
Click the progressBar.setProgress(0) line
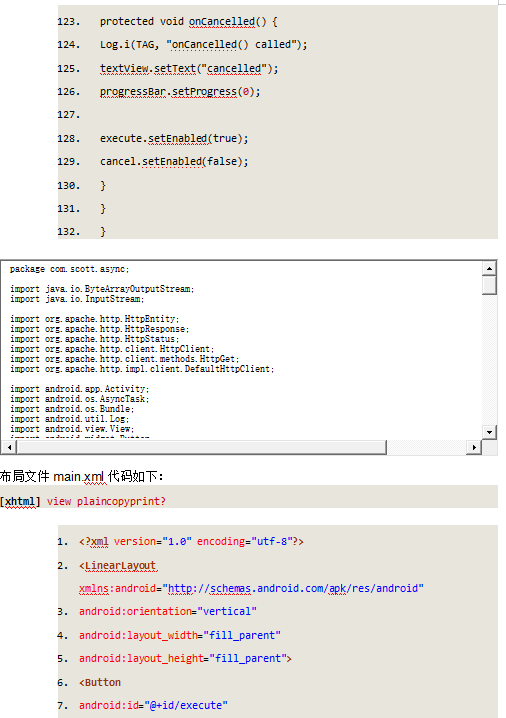click(x=180, y=92)
